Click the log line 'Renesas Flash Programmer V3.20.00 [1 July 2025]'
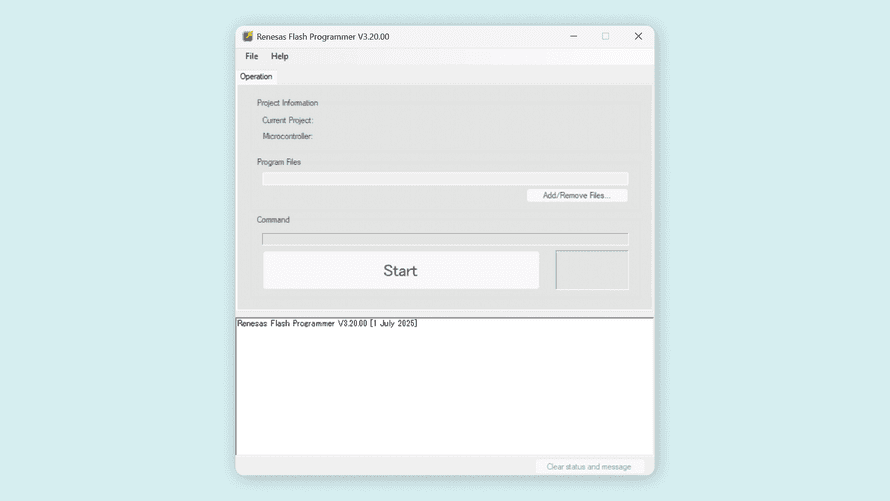 click(x=328, y=323)
